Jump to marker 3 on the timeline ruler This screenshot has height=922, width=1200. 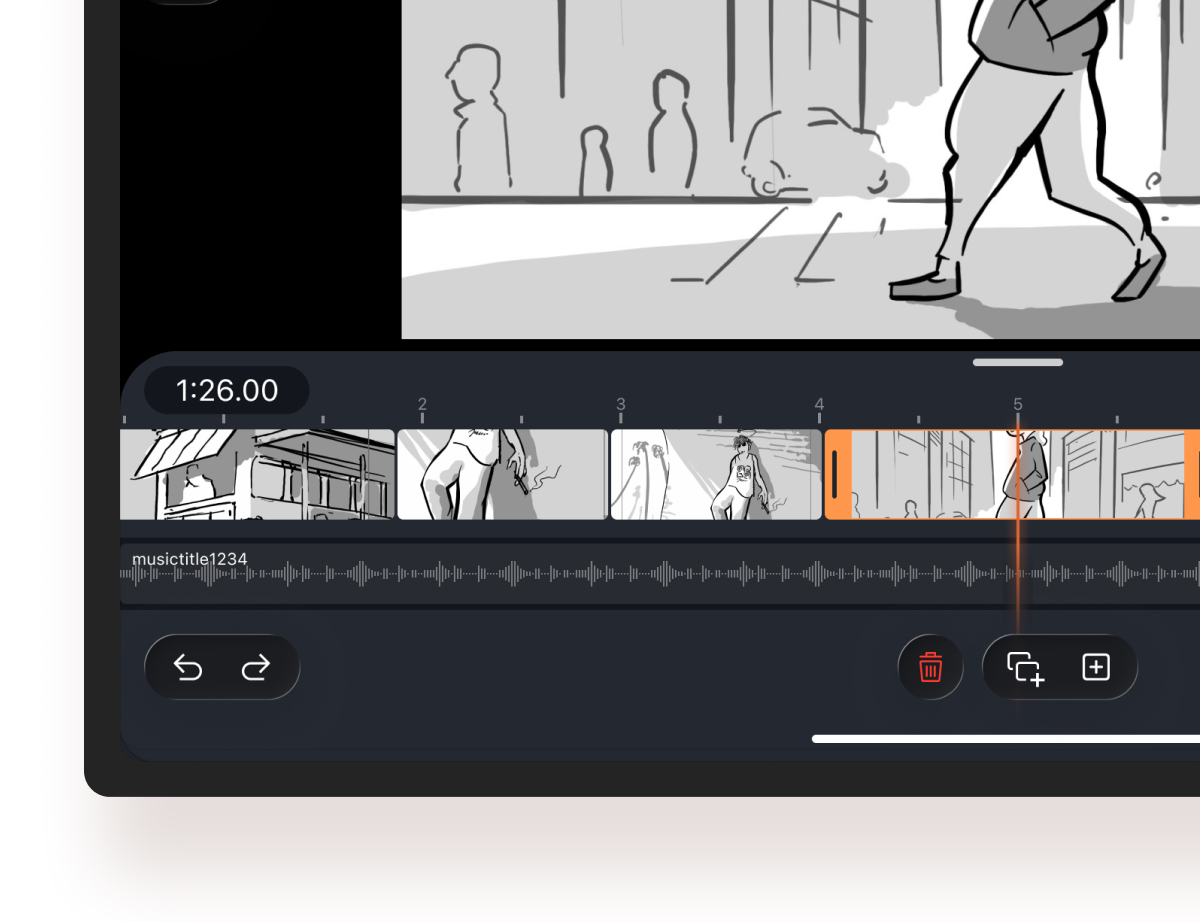620,405
